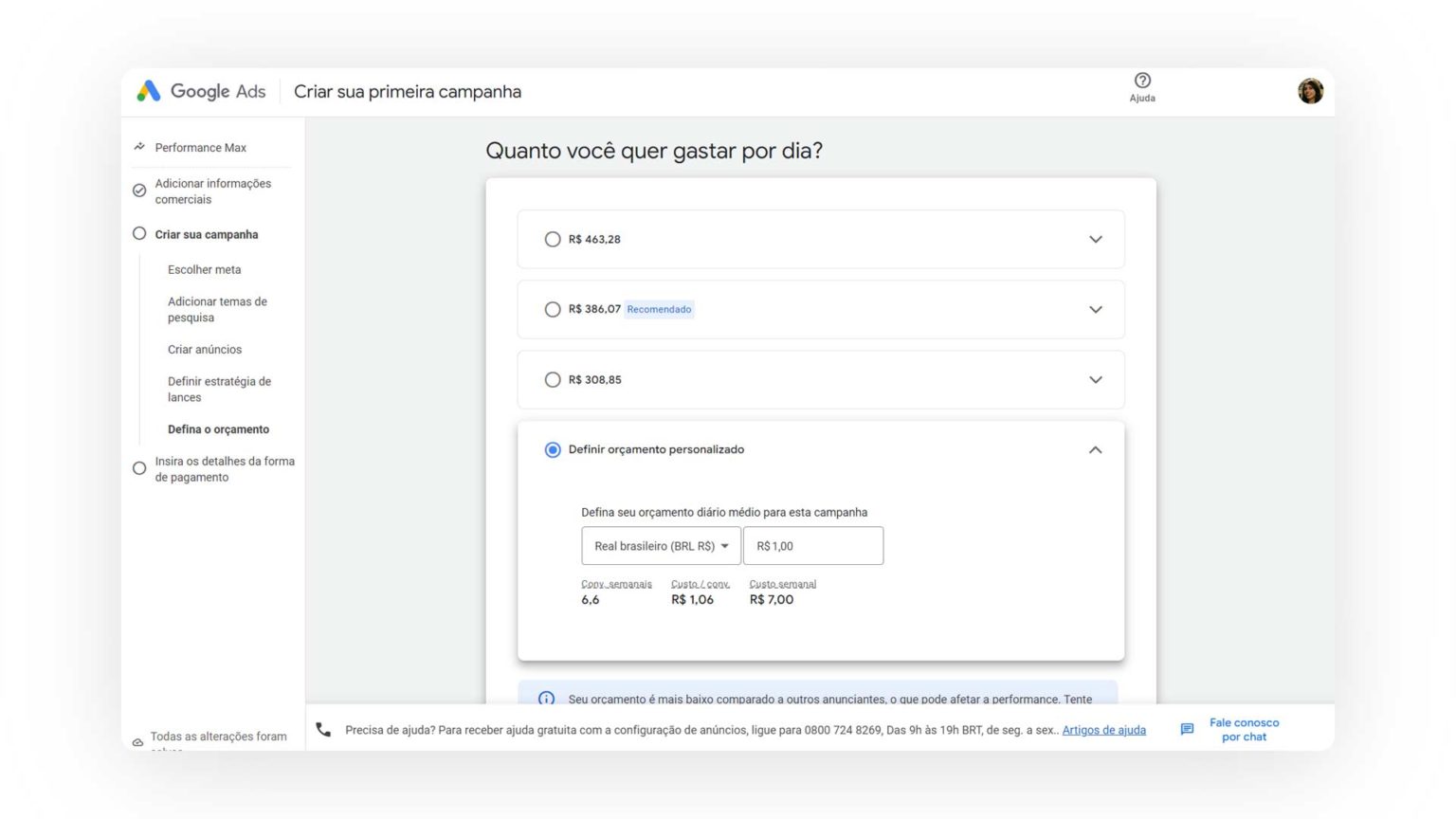Image resolution: width=1456 pixels, height=819 pixels.
Task: Click Performance Max in the sidebar
Action: coord(200,147)
